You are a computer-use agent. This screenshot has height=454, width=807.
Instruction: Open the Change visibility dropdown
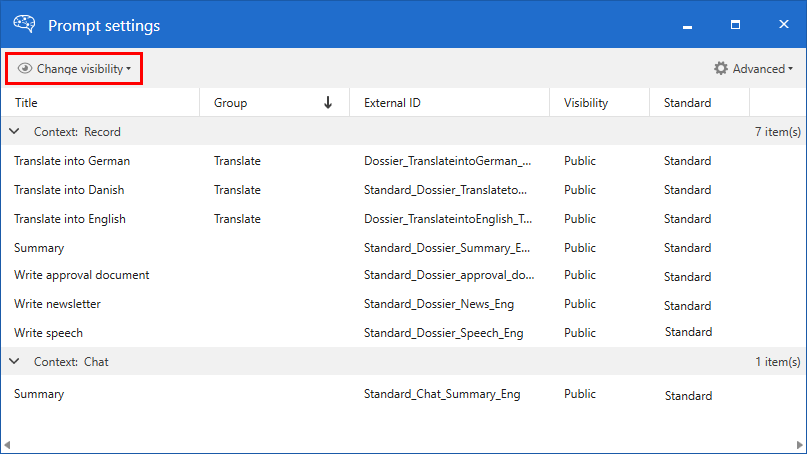point(74,68)
